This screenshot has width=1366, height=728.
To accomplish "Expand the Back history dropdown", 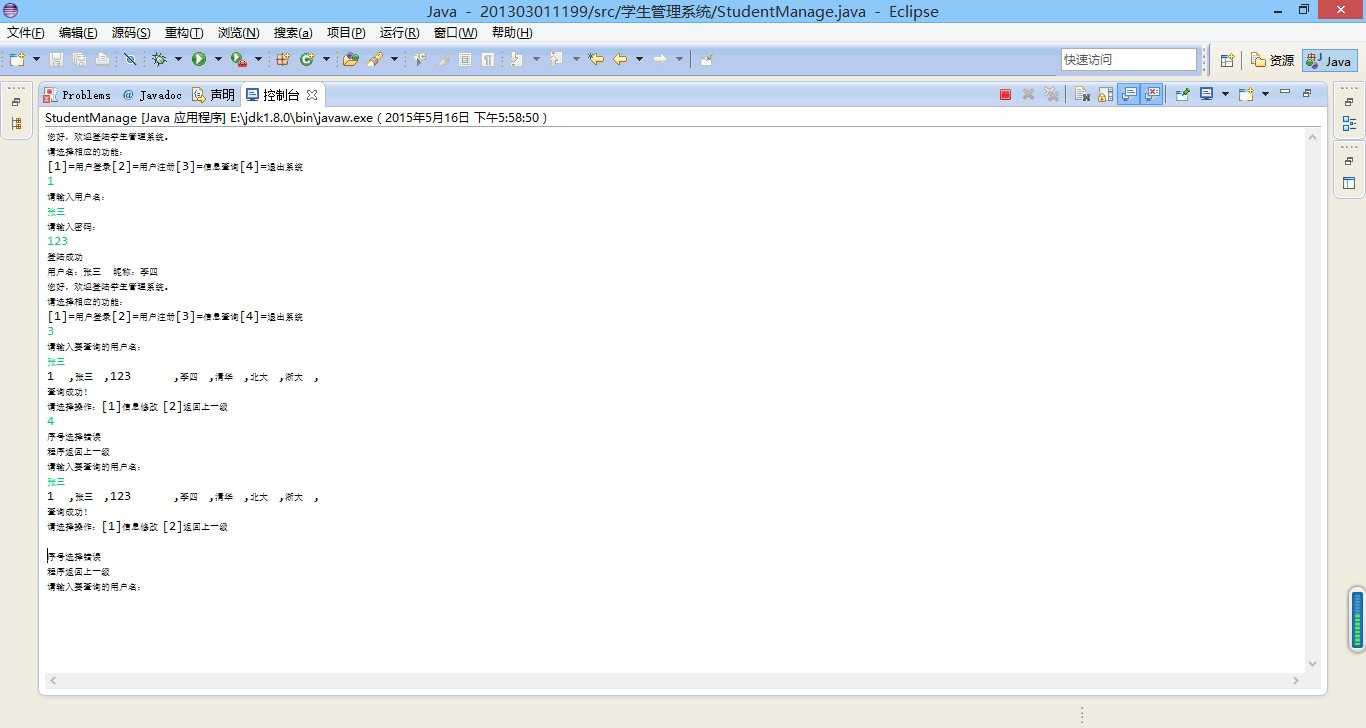I will pyautogui.click(x=639, y=60).
